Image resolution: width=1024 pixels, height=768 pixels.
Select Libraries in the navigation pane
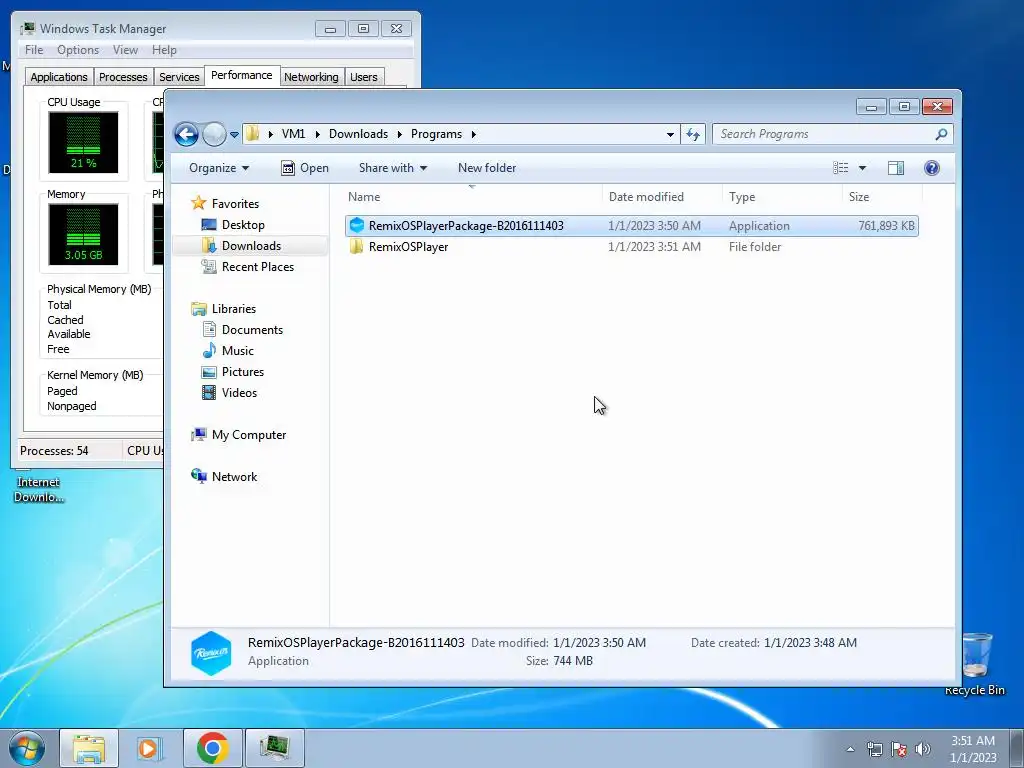pos(234,309)
